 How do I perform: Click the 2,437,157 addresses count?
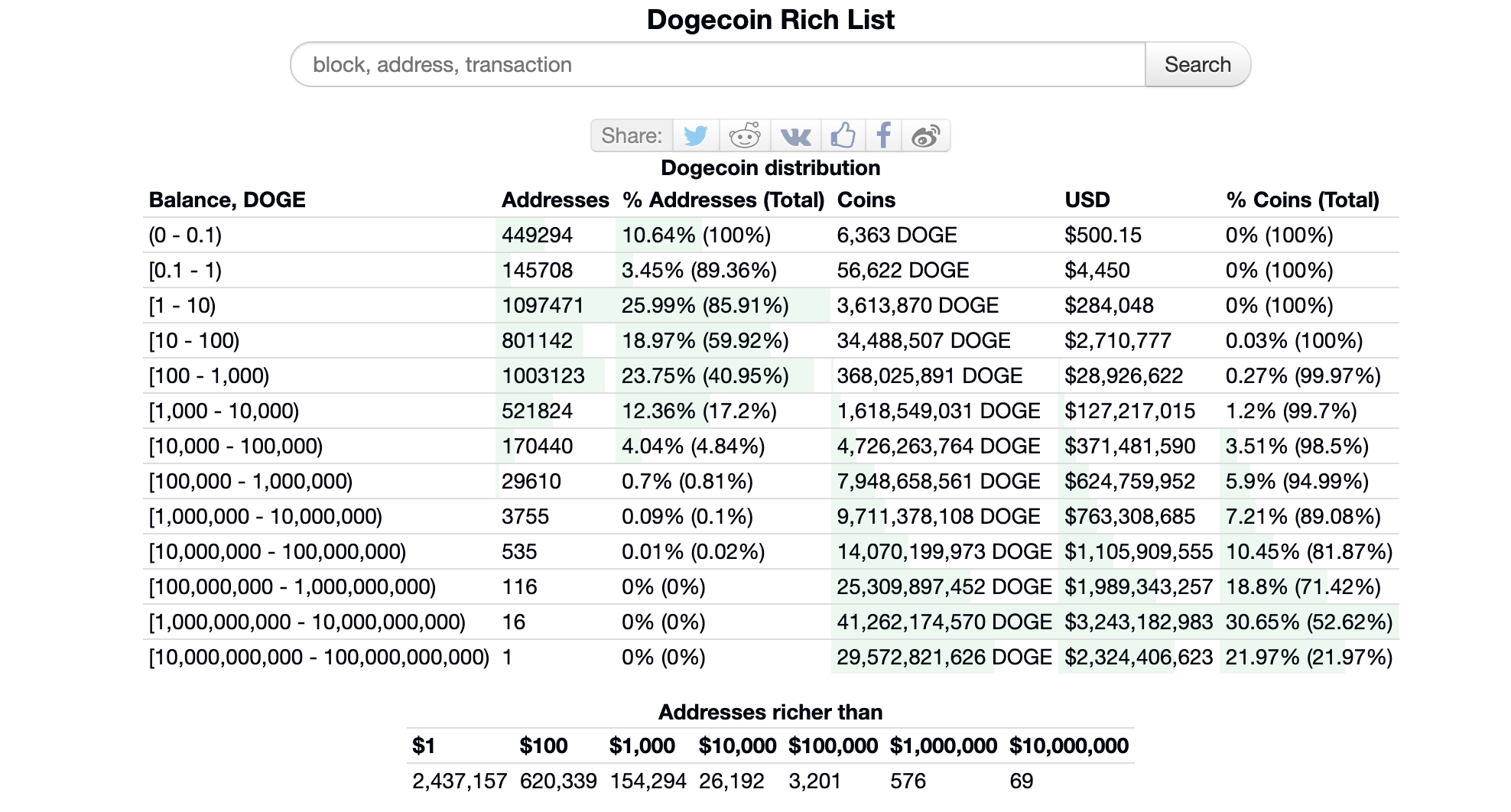coord(460,781)
